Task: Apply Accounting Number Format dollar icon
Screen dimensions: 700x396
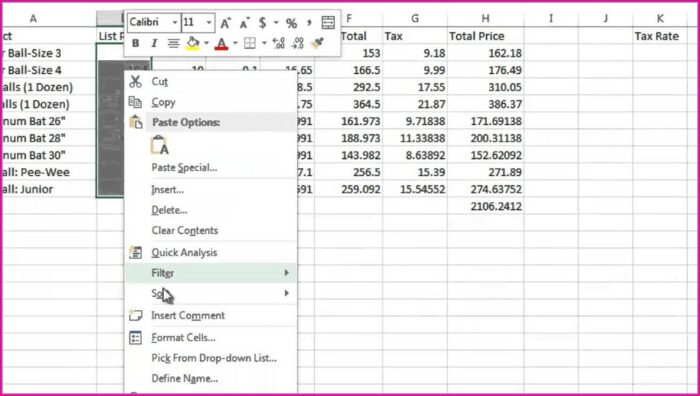Action: tap(262, 23)
